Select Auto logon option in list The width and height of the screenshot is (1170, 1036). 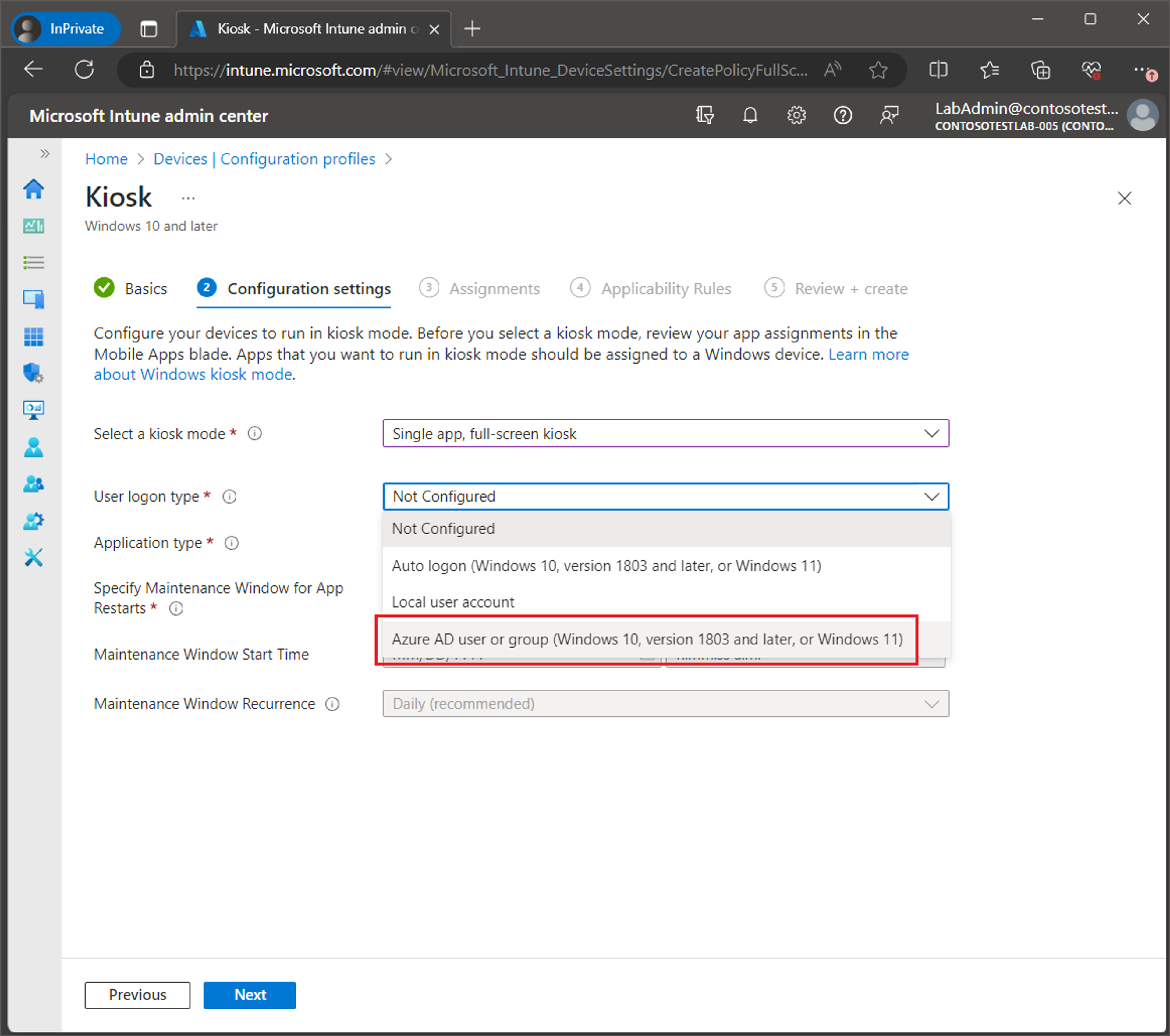(666, 566)
